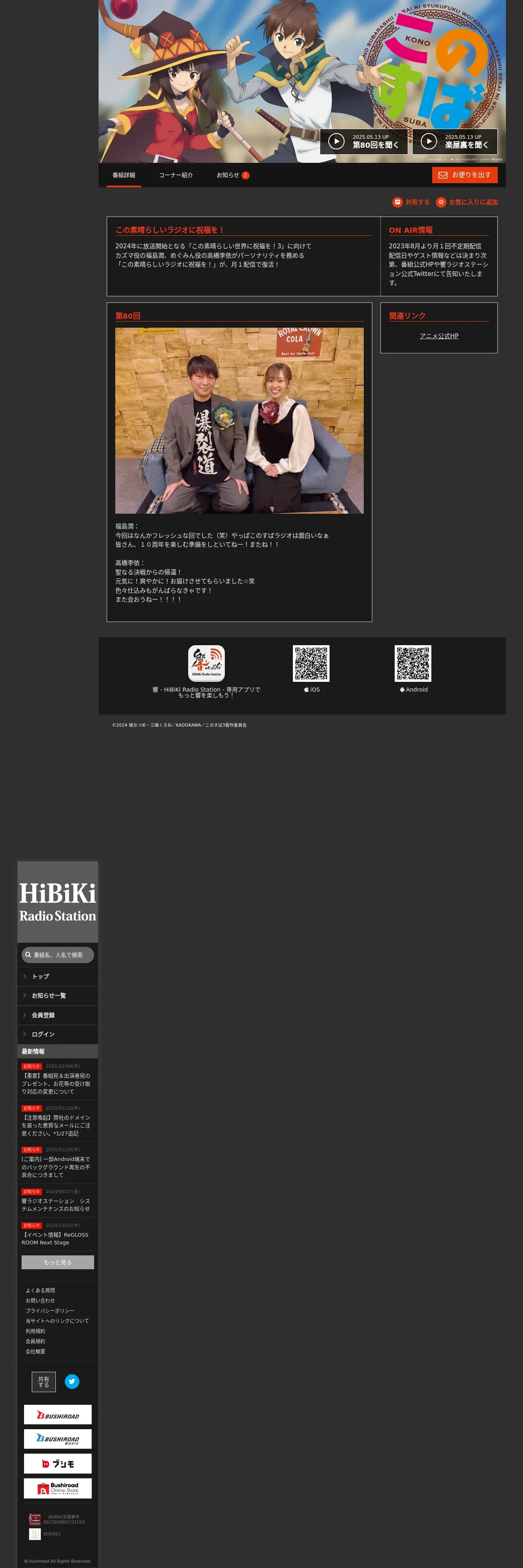Viewport: 523px width, 1568px height.
Task: Click the 最新情報 sidebar header
Action: 57,1051
